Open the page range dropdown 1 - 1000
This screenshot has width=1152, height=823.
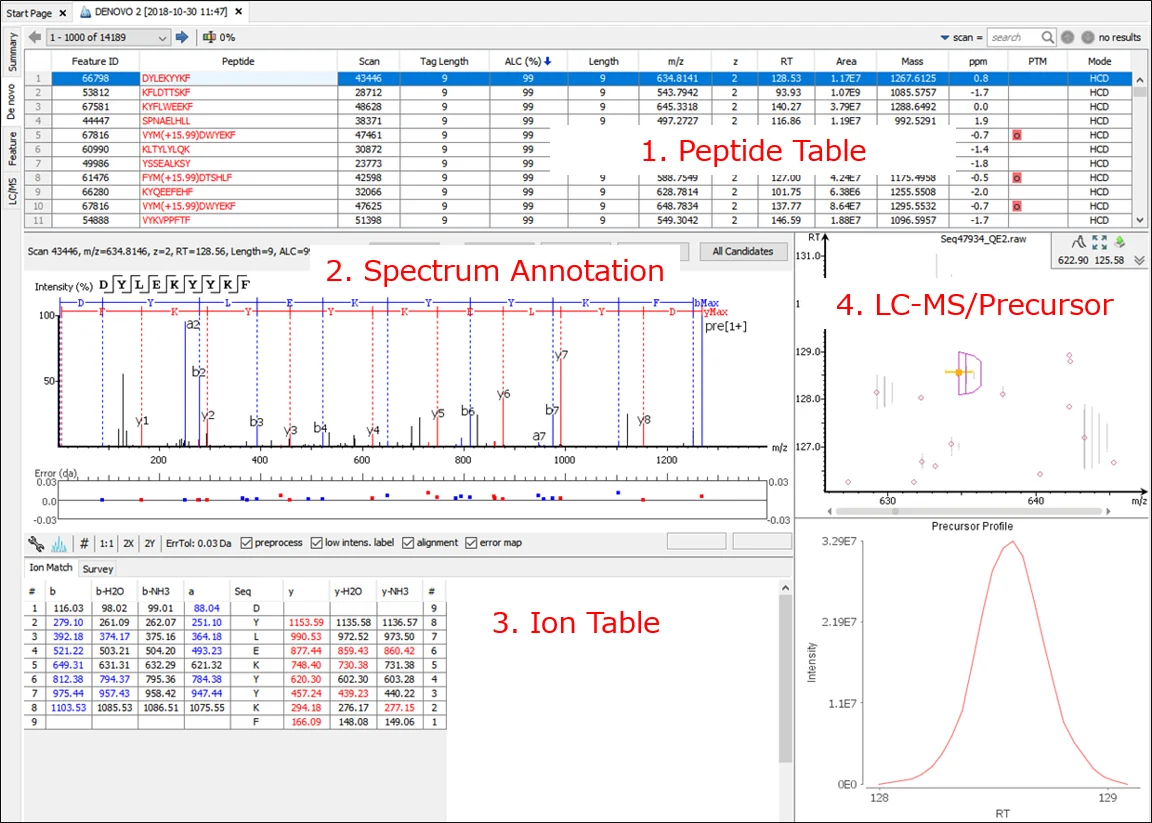click(109, 37)
